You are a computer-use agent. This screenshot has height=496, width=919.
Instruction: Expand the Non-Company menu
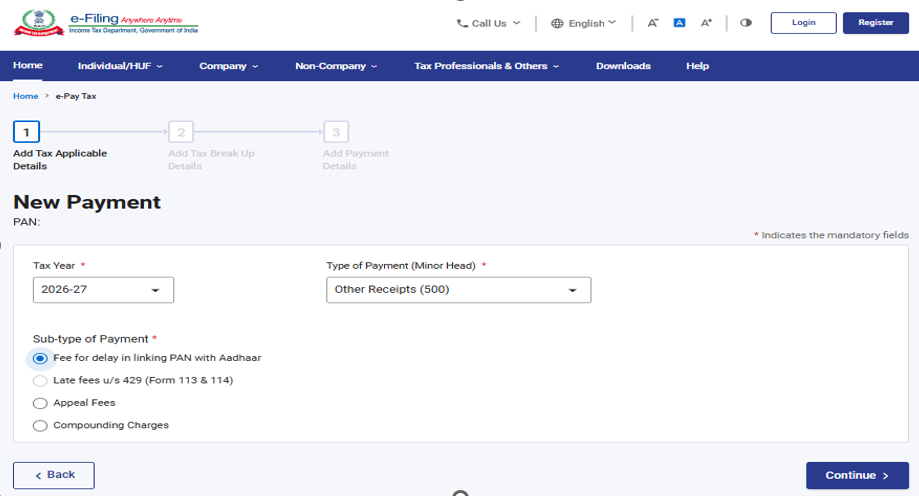pos(336,66)
